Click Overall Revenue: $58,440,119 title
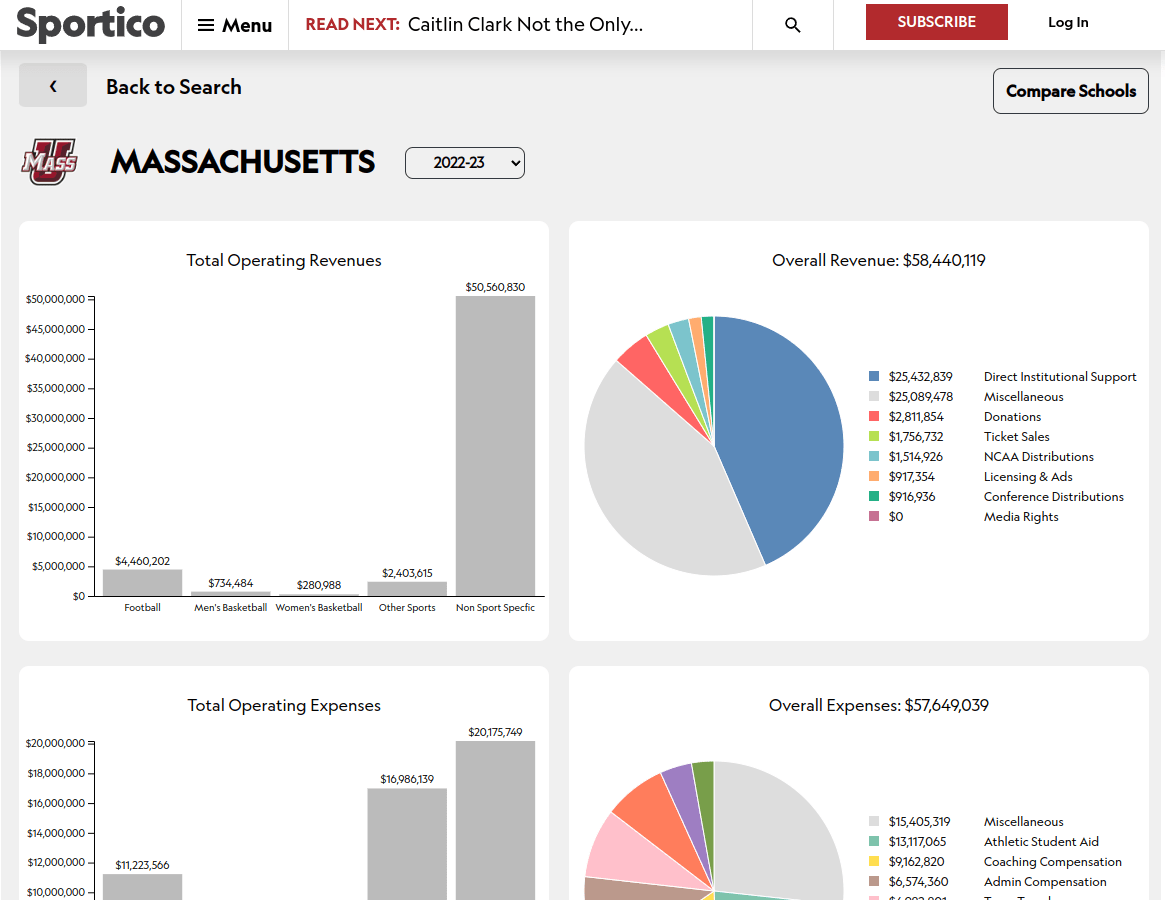Image resolution: width=1165 pixels, height=900 pixels. [878, 260]
